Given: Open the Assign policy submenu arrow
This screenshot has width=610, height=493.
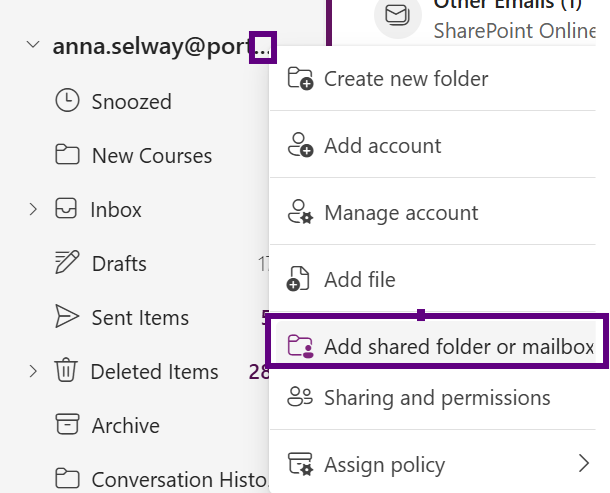Looking at the screenshot, I should pyautogui.click(x=584, y=463).
